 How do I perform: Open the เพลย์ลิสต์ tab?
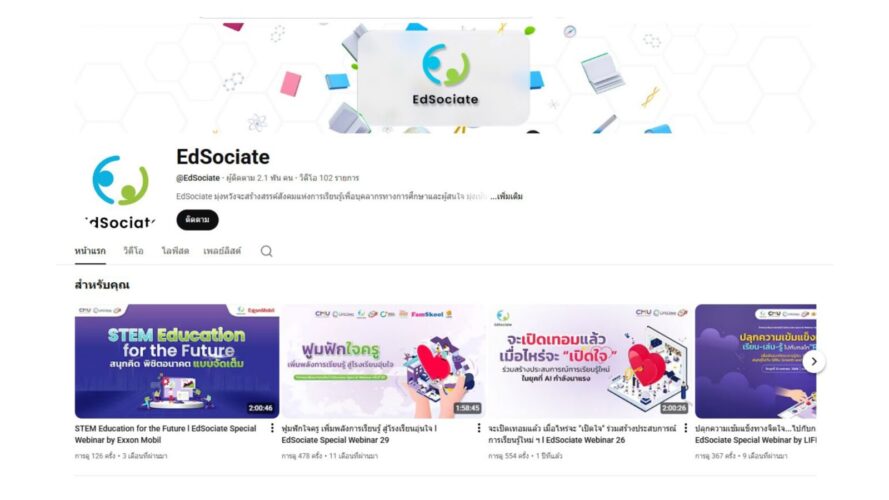[222, 251]
